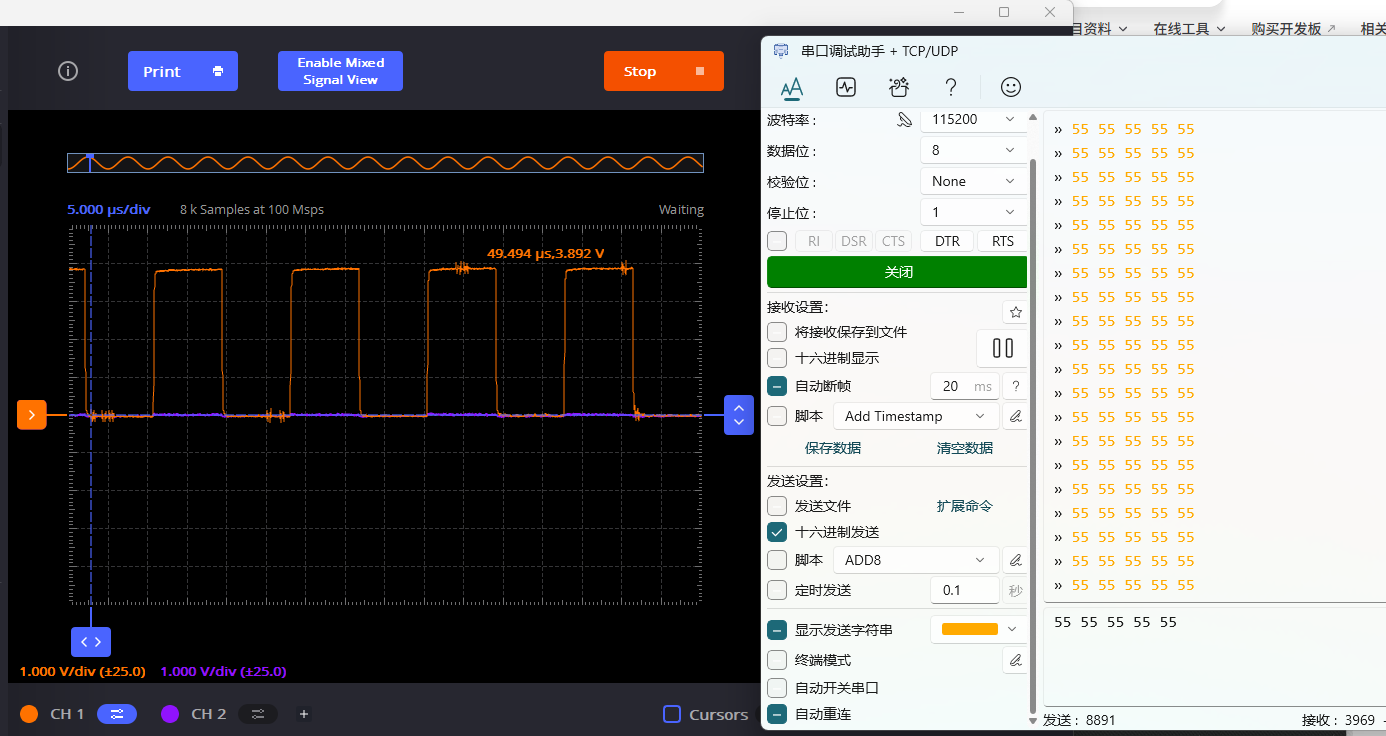
Task: Enable 自动开关串口 checkbox
Action: [777, 688]
